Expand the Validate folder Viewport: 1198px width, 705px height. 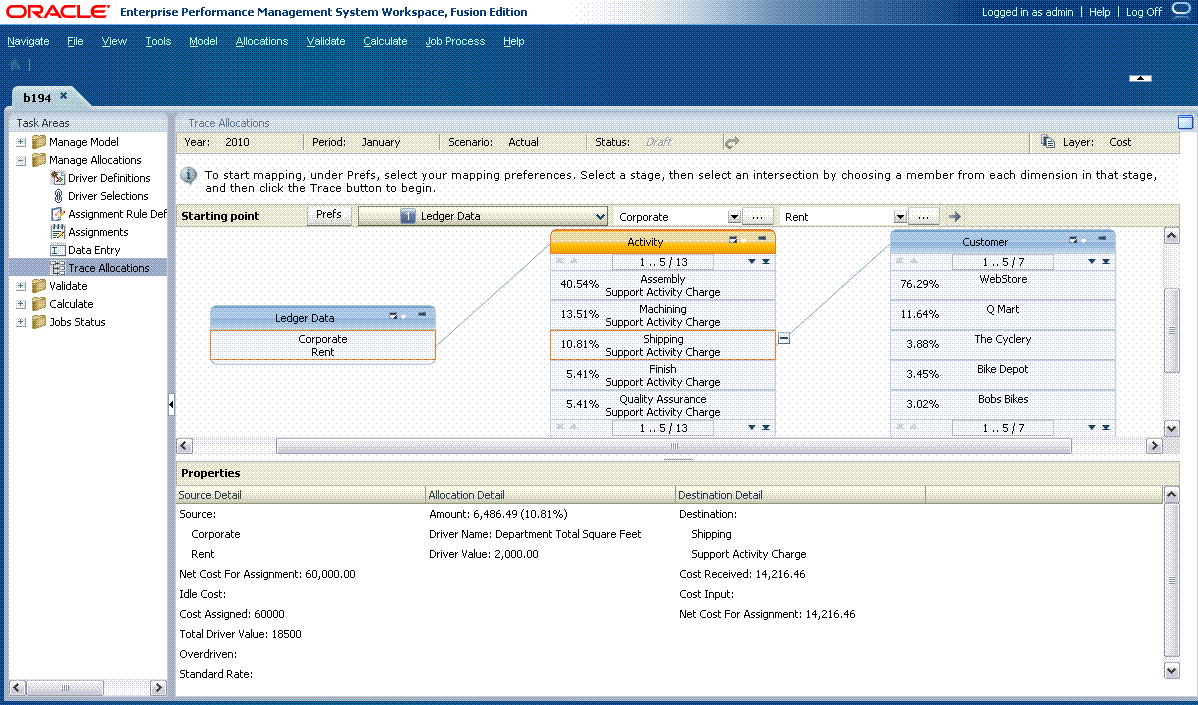click(x=21, y=285)
